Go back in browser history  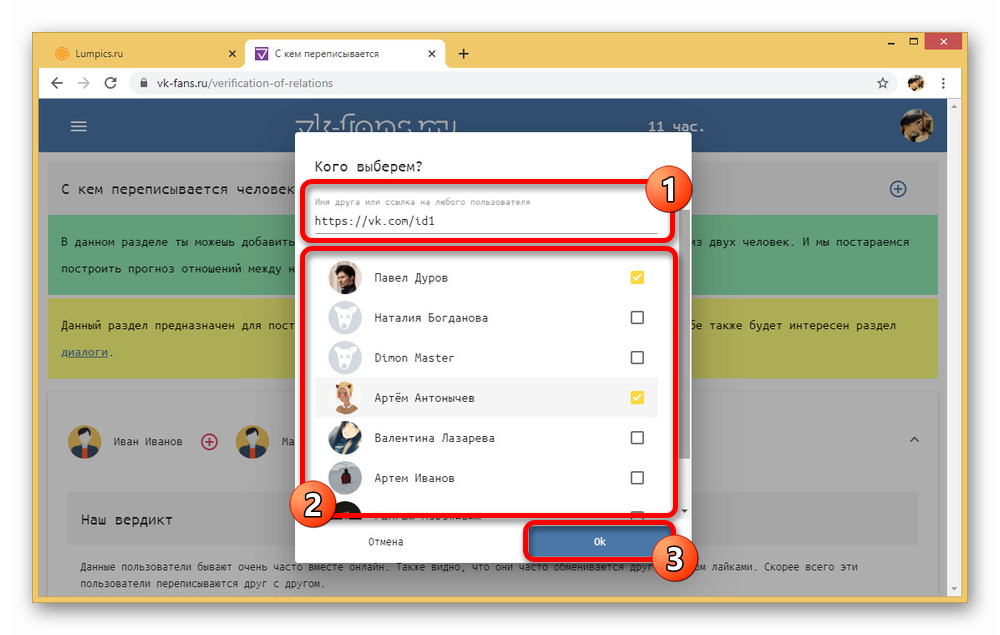coord(57,83)
